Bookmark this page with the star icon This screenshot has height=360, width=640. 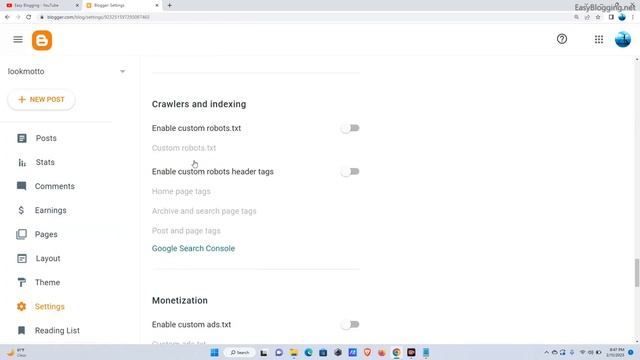pyautogui.click(x=598, y=17)
